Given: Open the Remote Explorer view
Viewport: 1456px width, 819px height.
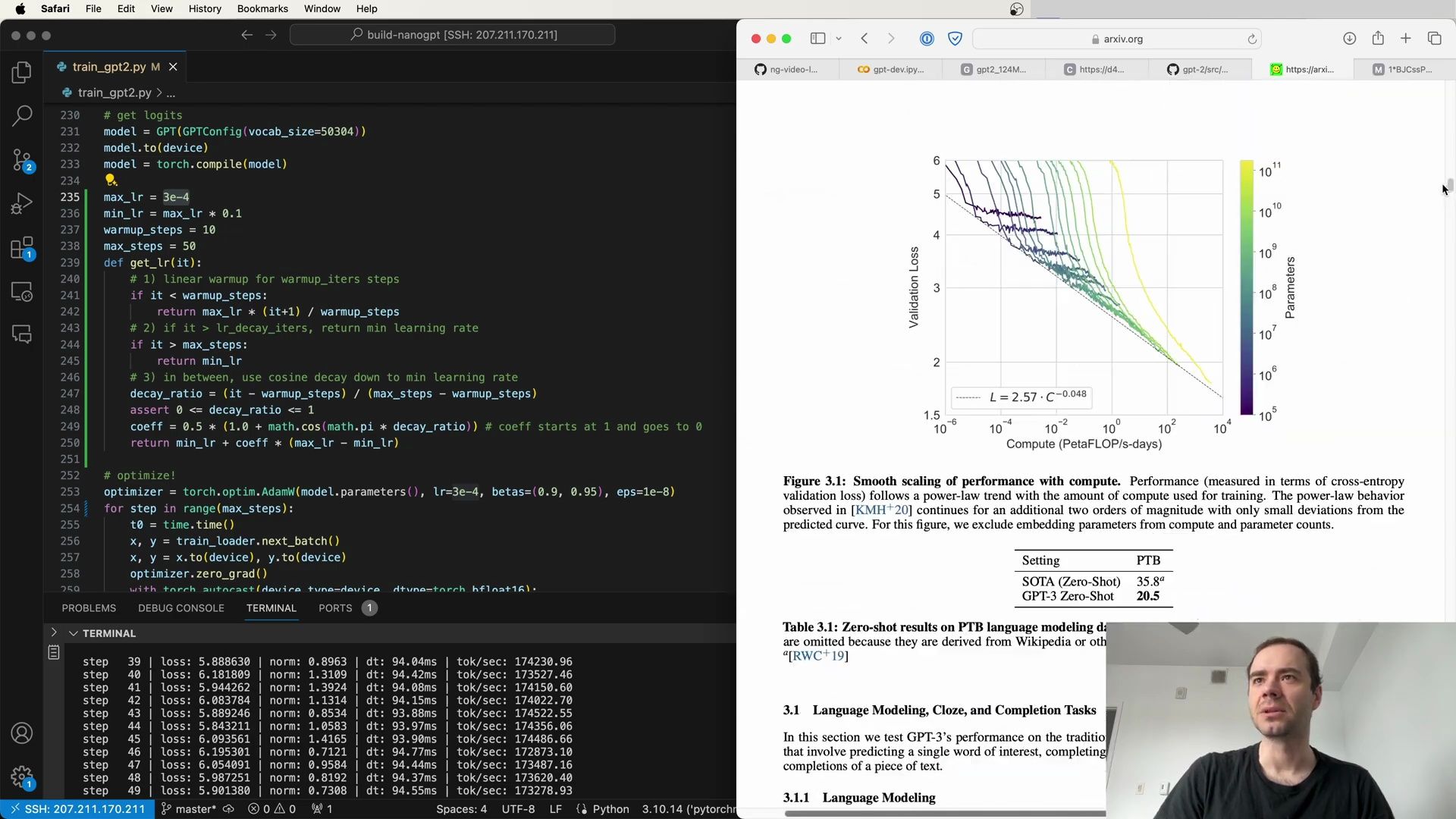Looking at the screenshot, I should click(x=22, y=292).
